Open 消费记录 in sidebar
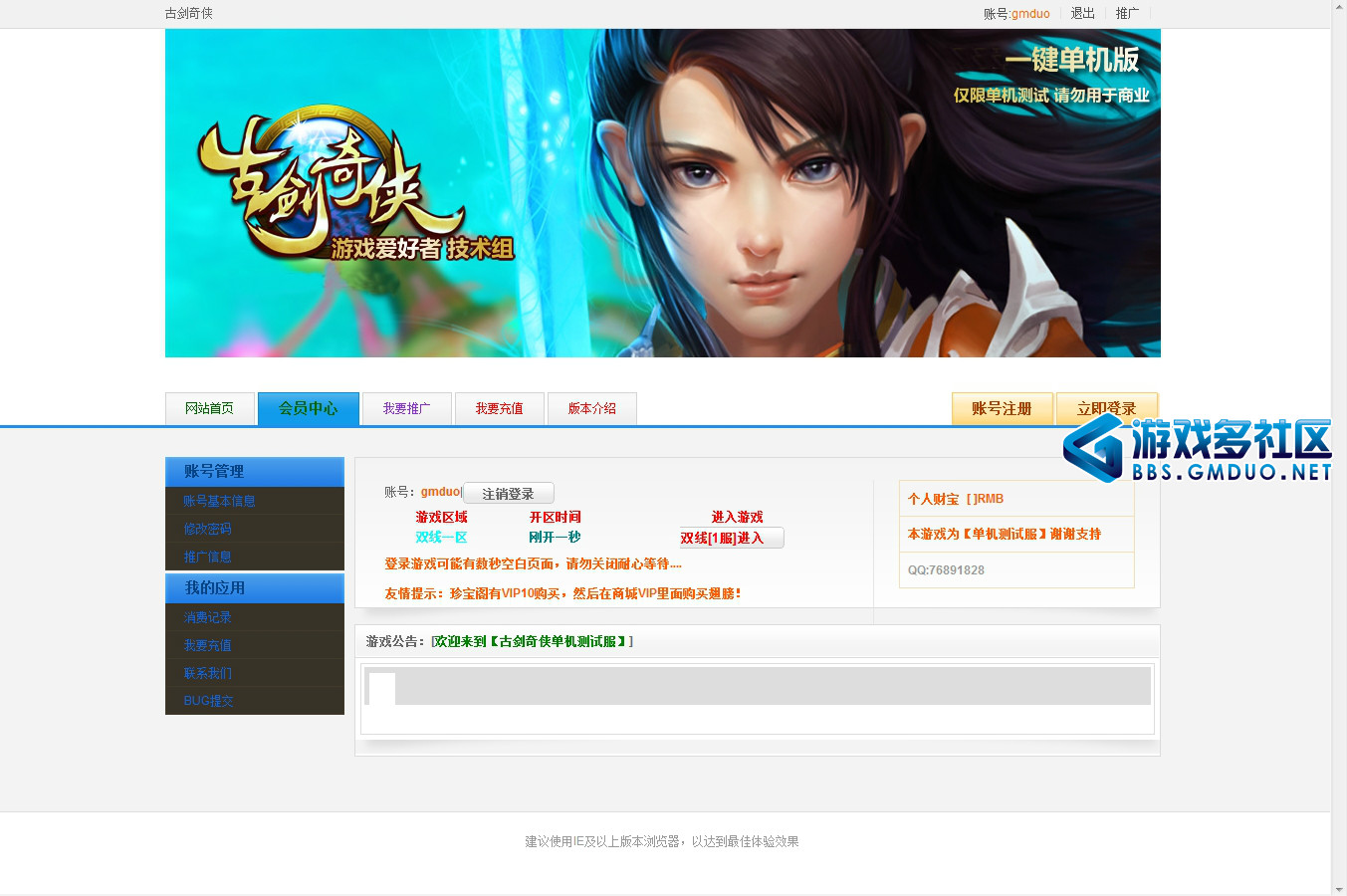The image size is (1347, 896). [207, 617]
